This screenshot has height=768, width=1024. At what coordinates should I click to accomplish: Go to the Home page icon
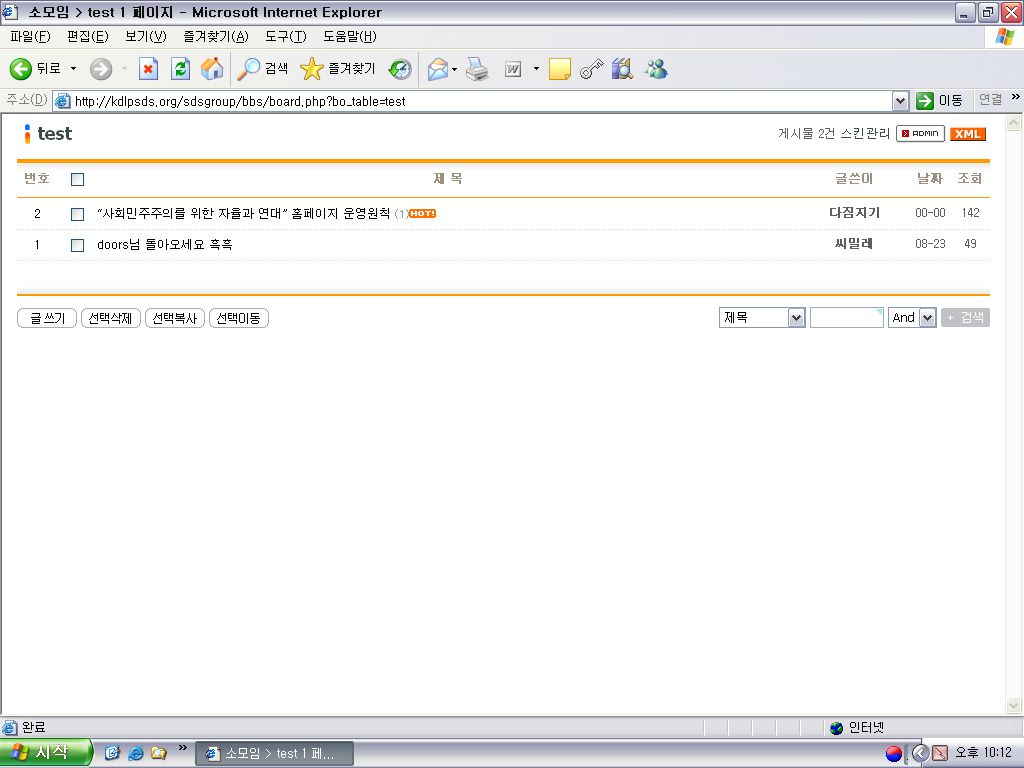(x=212, y=69)
